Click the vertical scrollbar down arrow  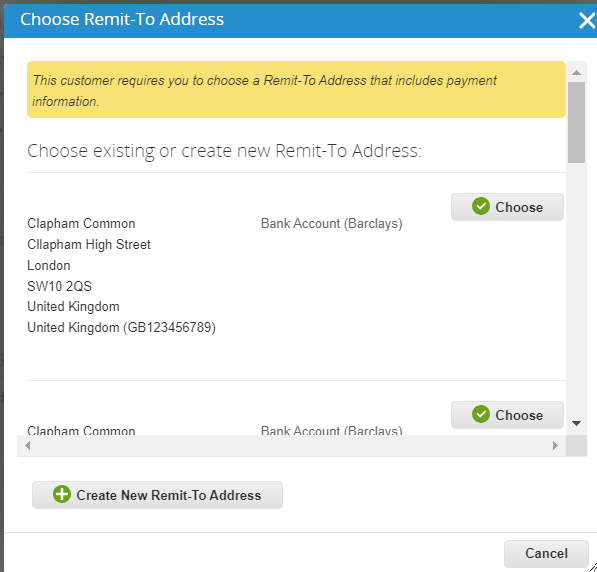(x=576, y=423)
